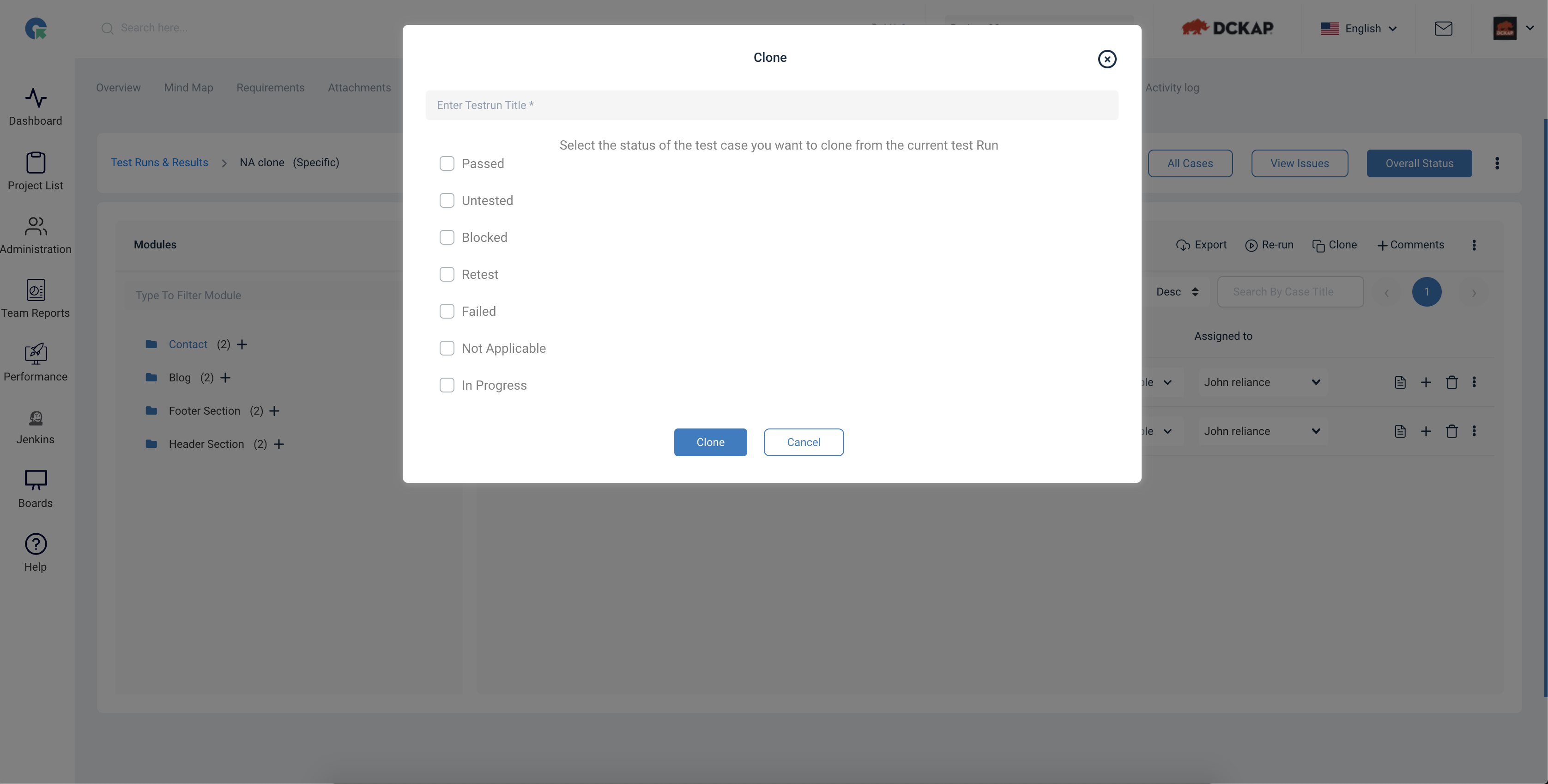Go to the previous page arrow
The image size is (1548, 784).
[x=1386, y=293]
